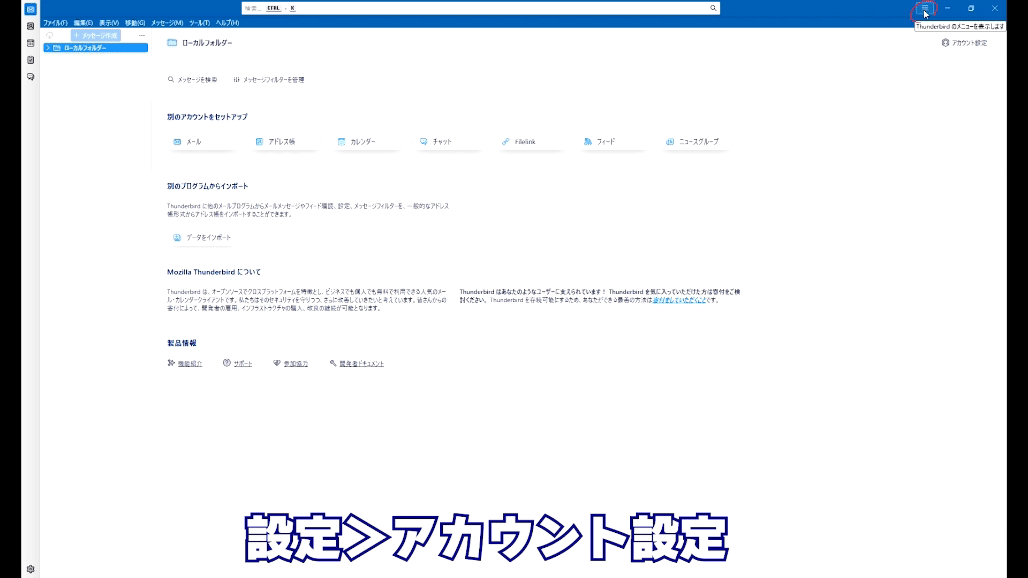Open the Mail space in the sidebar
This screenshot has width=1028, height=578.
click(x=31, y=9)
